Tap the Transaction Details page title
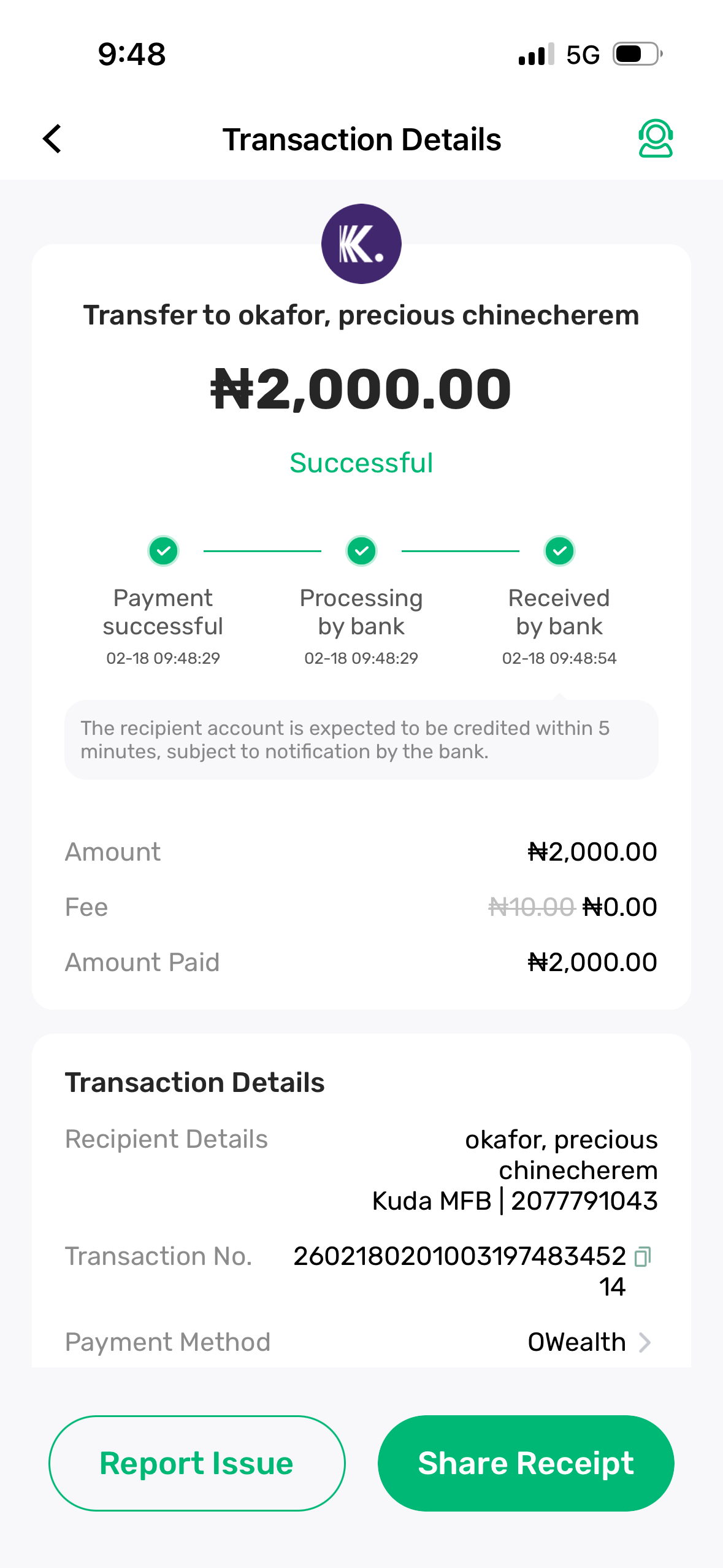Viewport: 723px width, 1568px height. coord(361,139)
